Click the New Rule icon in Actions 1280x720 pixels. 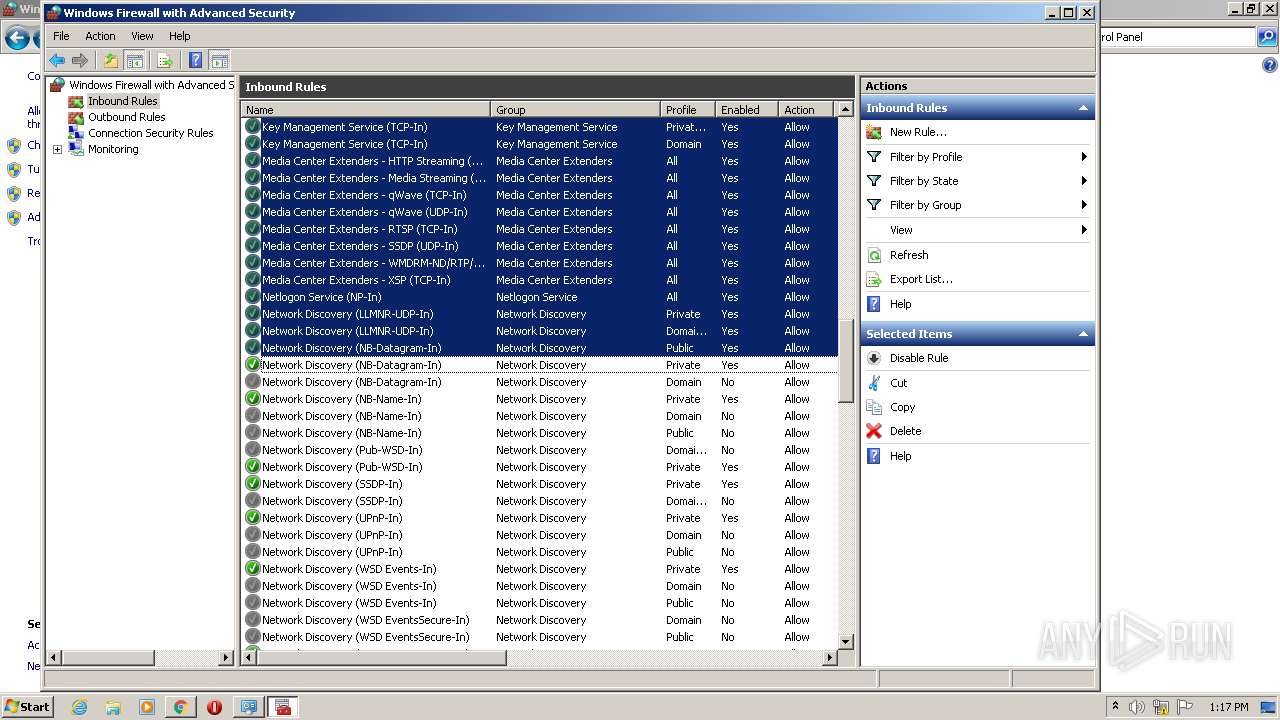[874, 132]
